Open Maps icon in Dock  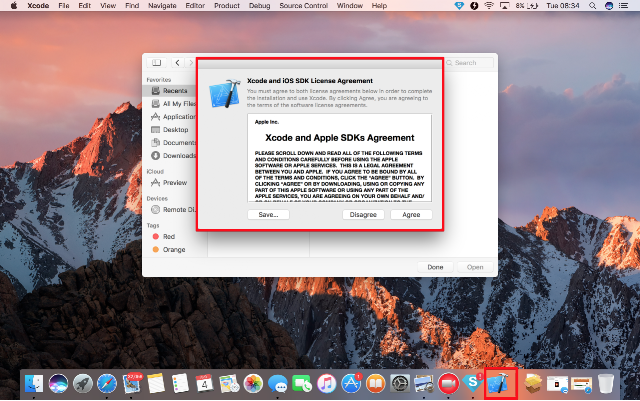[229, 384]
